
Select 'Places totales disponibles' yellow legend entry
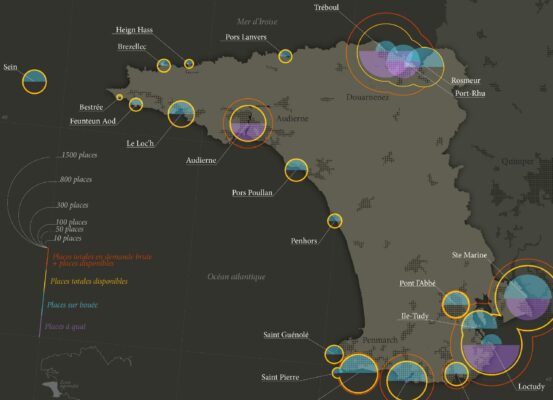[x=89, y=281]
